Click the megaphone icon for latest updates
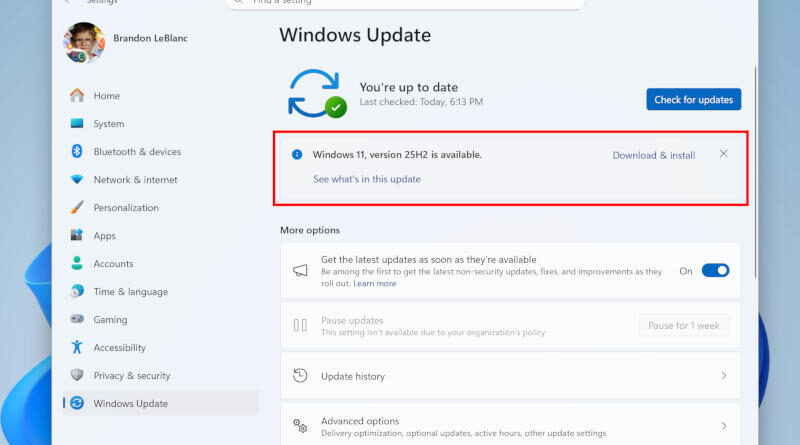Viewport: 800px width, 445px height. [x=300, y=270]
